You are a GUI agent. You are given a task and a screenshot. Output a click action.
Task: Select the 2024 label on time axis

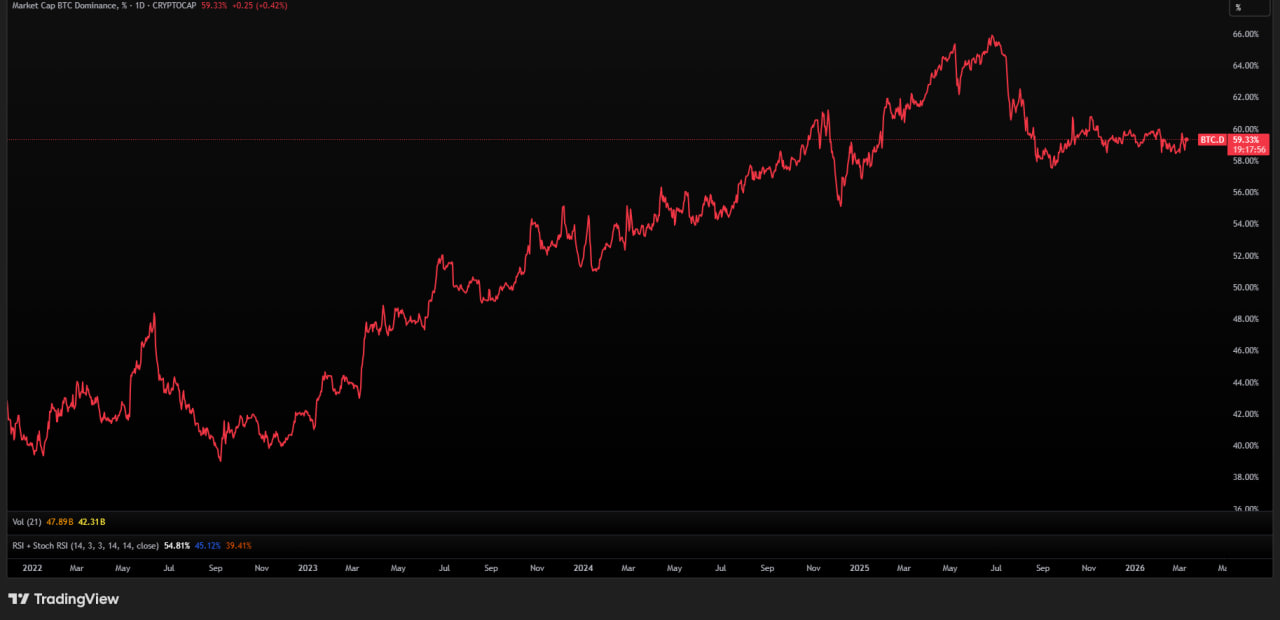point(583,568)
